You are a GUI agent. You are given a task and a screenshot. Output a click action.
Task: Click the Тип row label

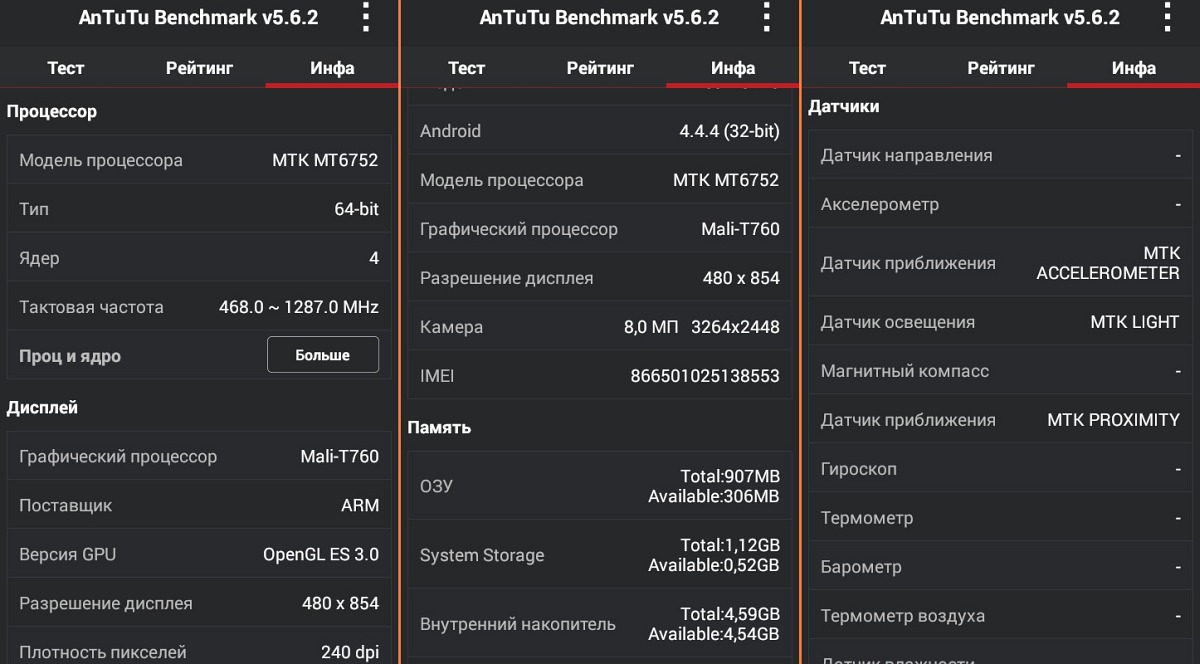[34, 209]
